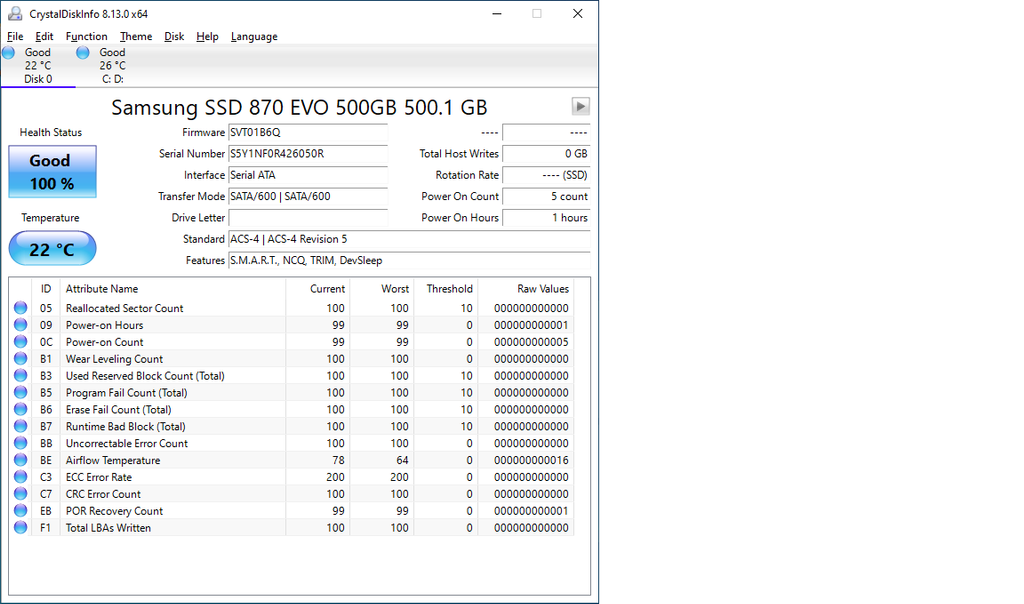The image size is (1024, 604).
Task: Click the status orb for Reallocated Sector Count
Action: click(x=21, y=308)
